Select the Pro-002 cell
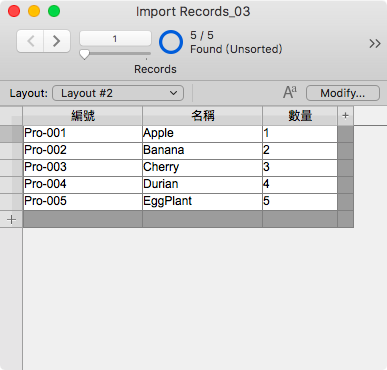387x370 pixels. pos(83,150)
